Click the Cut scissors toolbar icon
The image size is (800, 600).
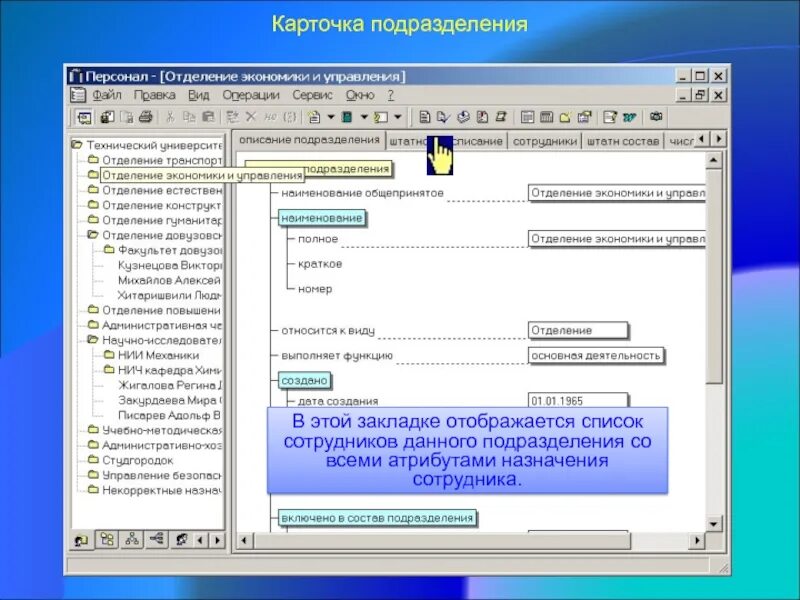(x=170, y=117)
